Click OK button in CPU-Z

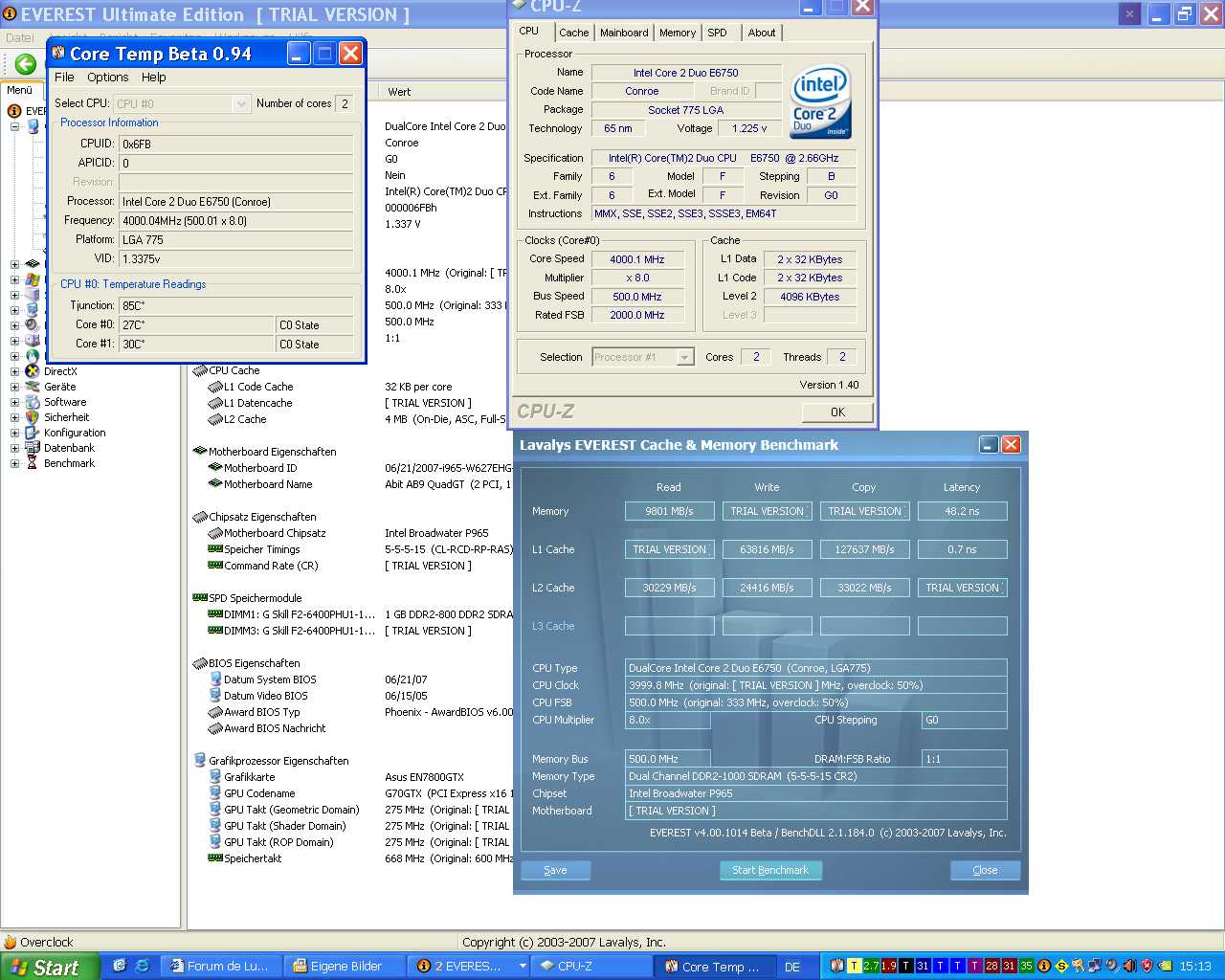837,412
